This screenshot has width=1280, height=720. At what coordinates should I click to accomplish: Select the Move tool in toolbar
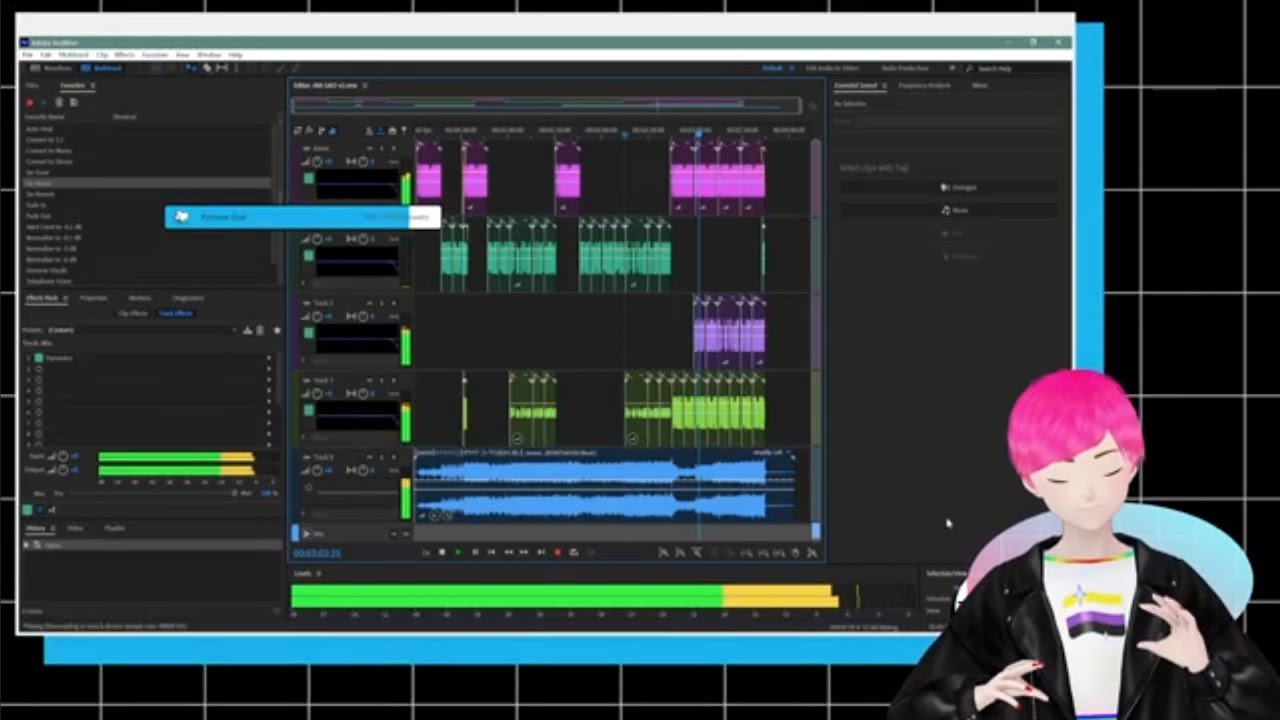click(192, 68)
